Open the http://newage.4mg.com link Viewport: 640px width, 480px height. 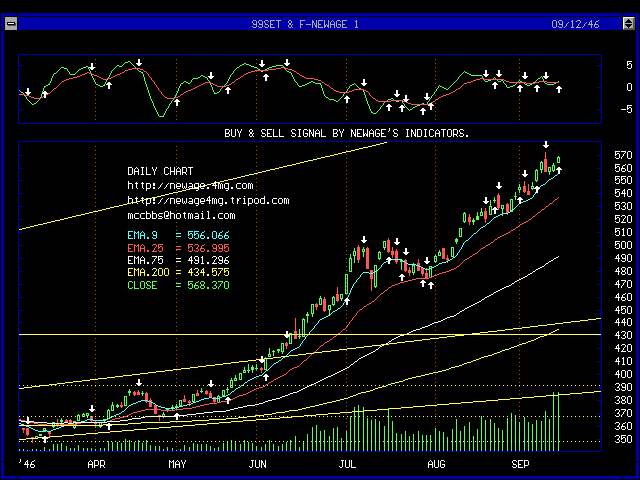[190, 186]
